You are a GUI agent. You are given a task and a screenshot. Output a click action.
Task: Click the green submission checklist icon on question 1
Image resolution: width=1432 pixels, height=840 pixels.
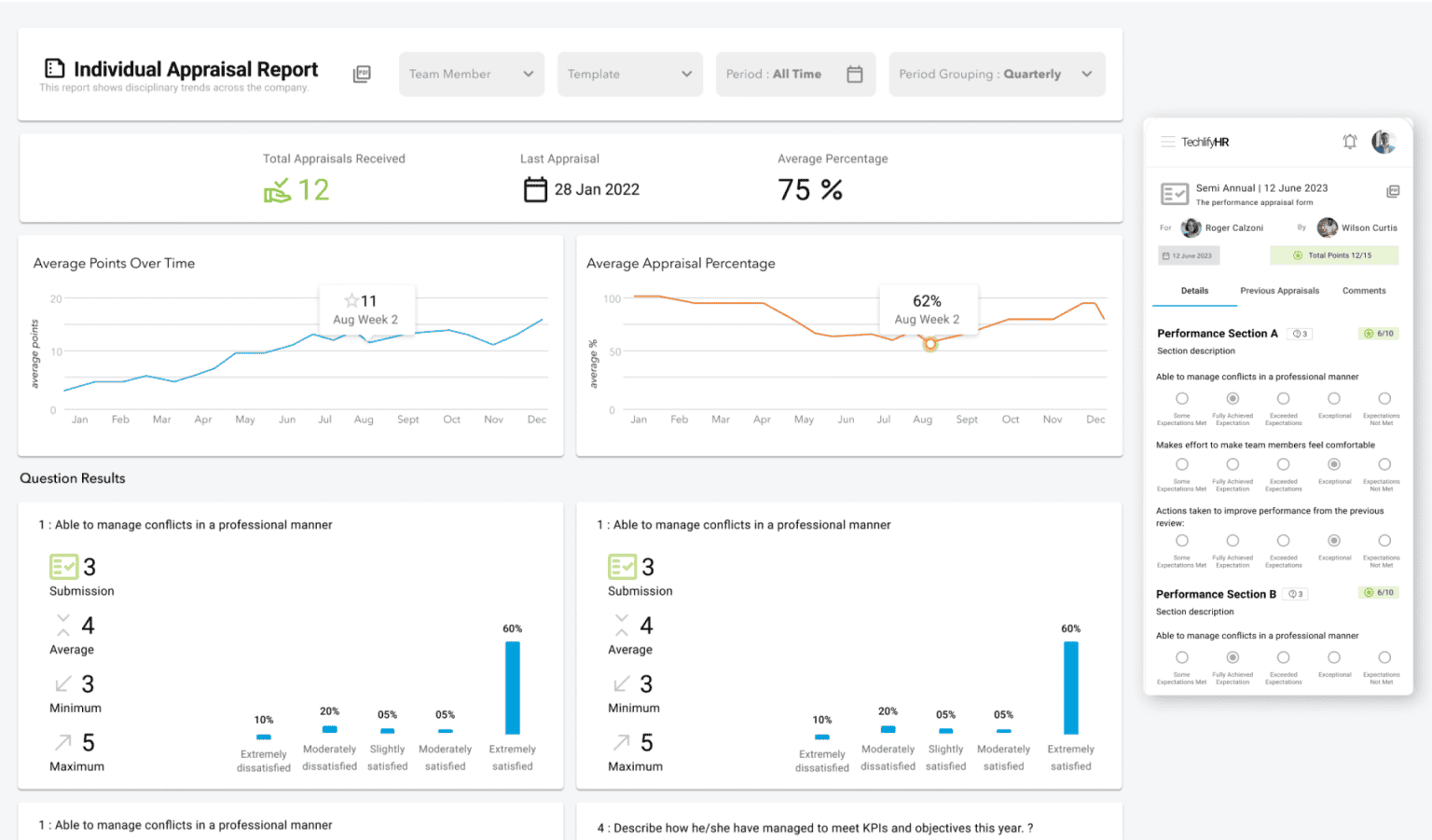[62, 566]
